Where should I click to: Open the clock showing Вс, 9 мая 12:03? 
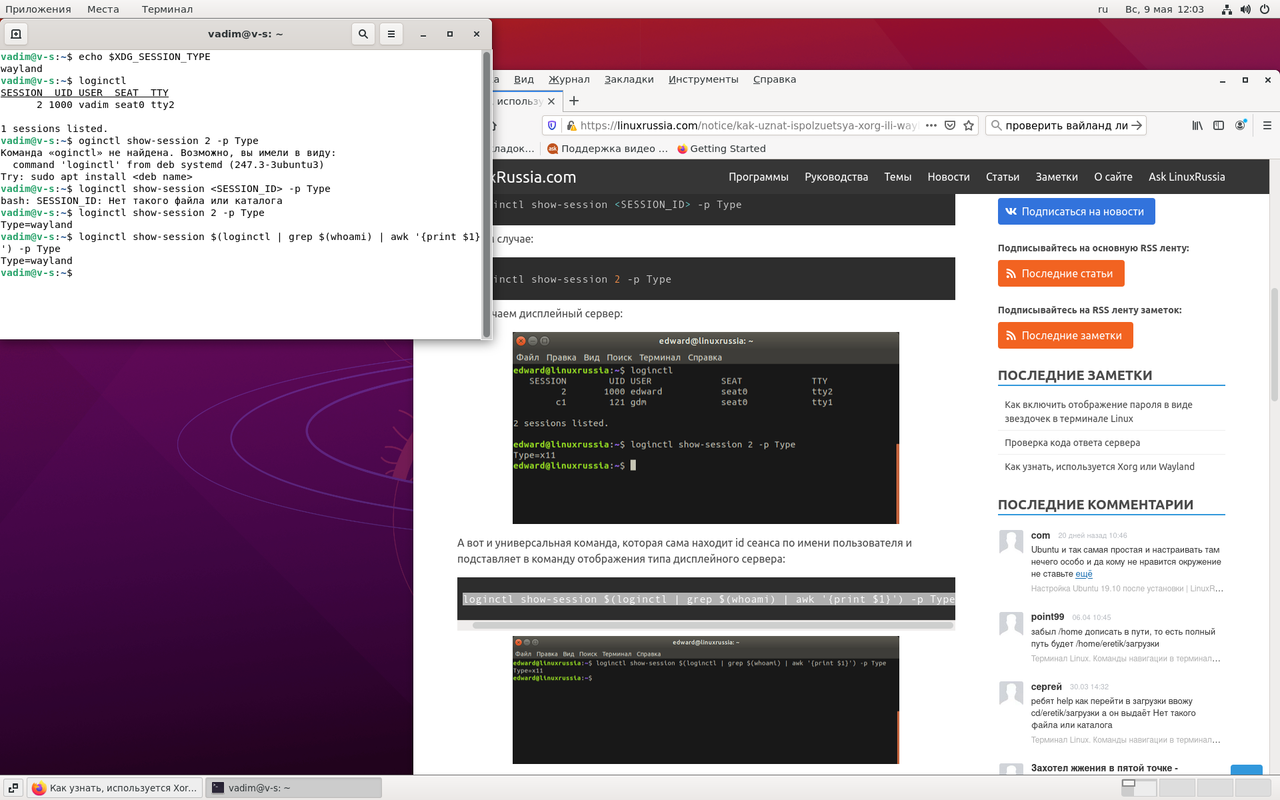point(1165,9)
